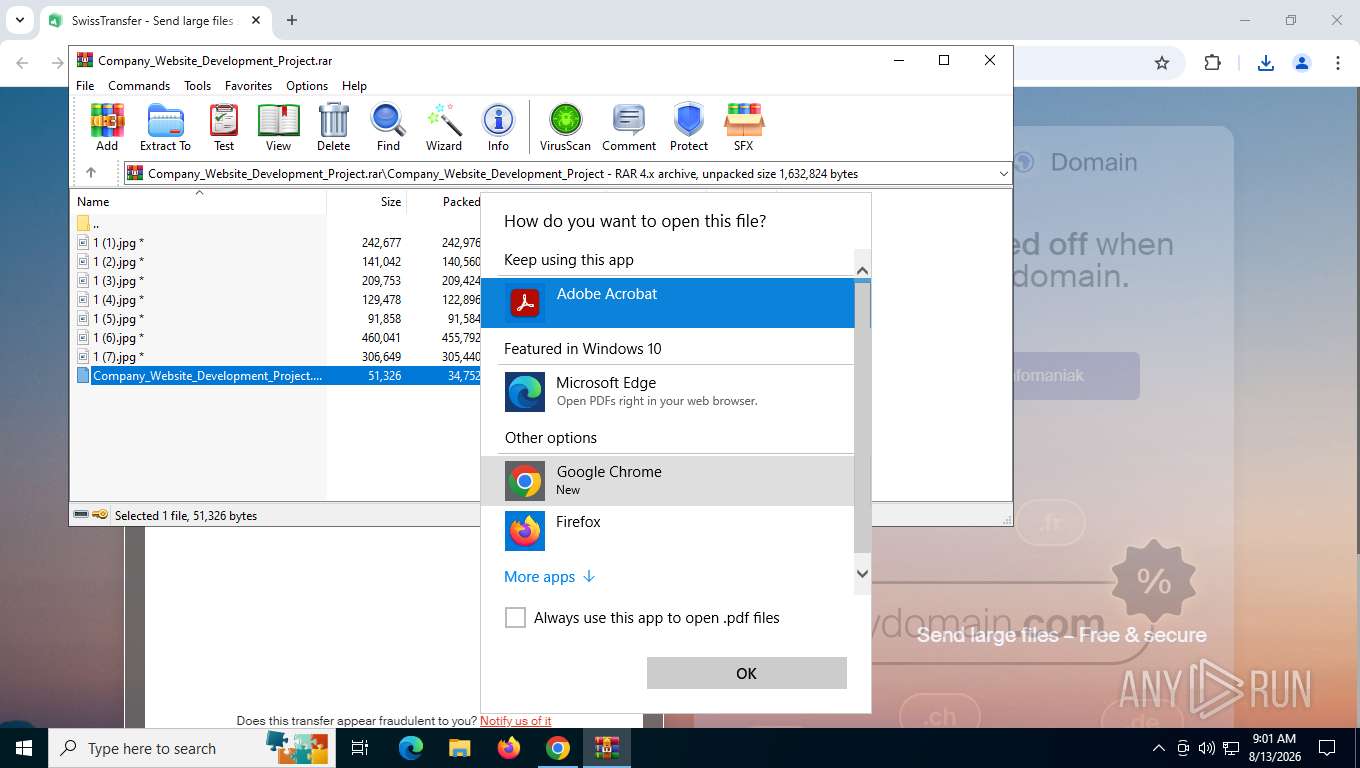Screen dimensions: 1360x768
Task: Expand WinRAR address path dropdown
Action: click(x=1003, y=174)
